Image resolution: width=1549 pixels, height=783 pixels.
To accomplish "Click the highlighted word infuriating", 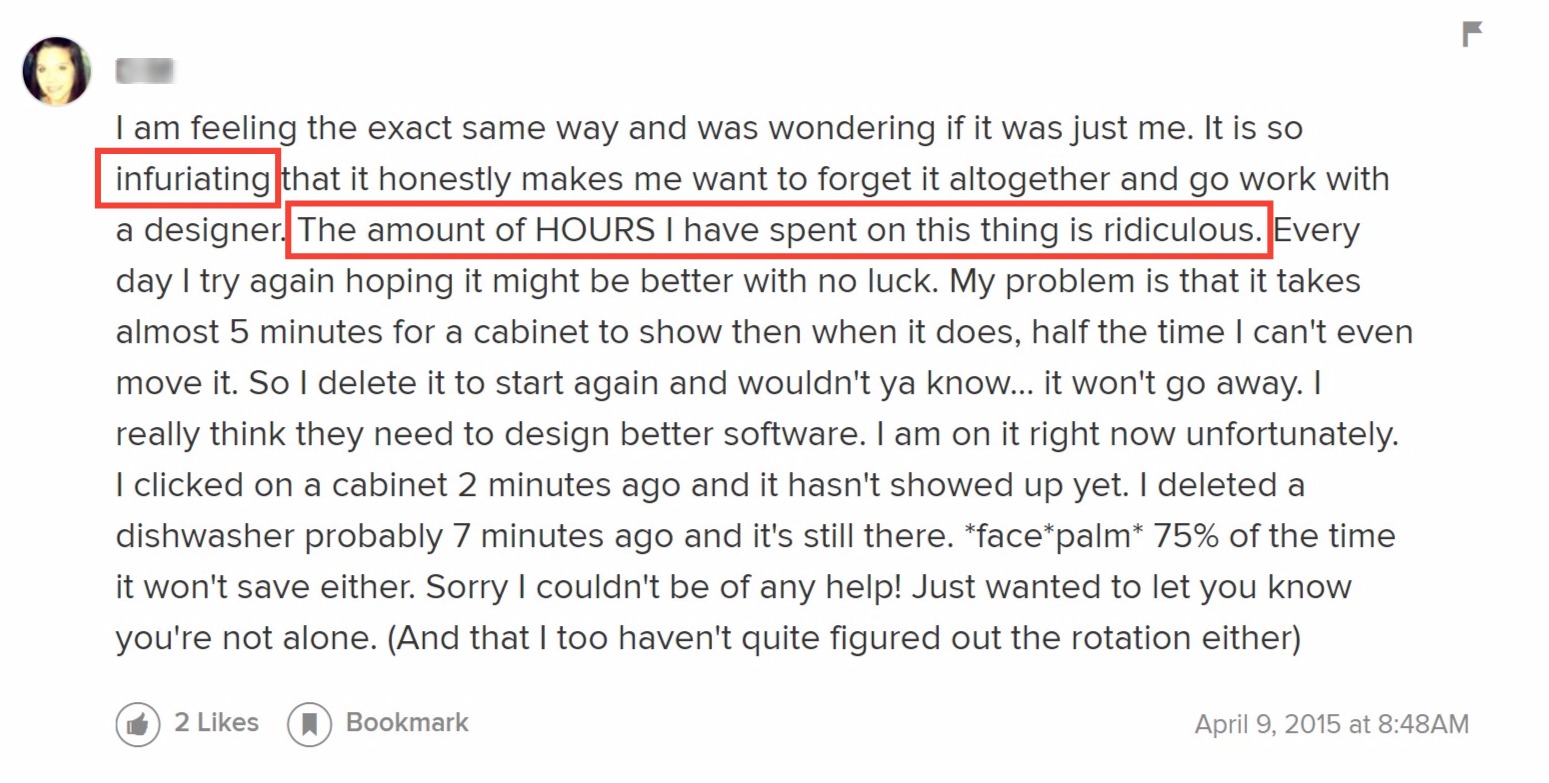I will [193, 180].
